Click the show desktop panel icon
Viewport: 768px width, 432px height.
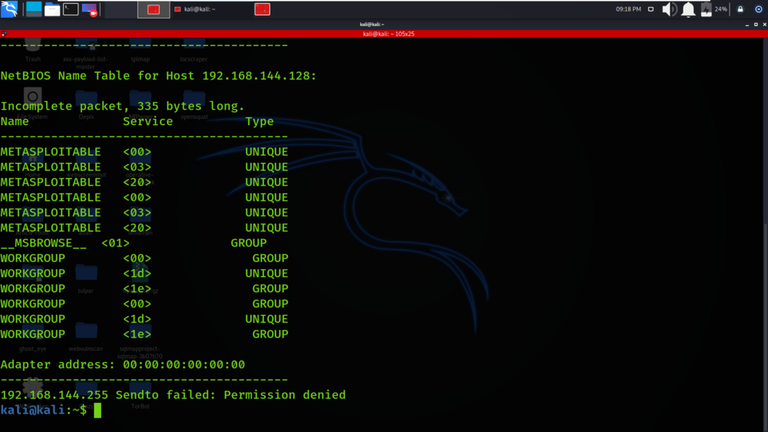pos(34,9)
